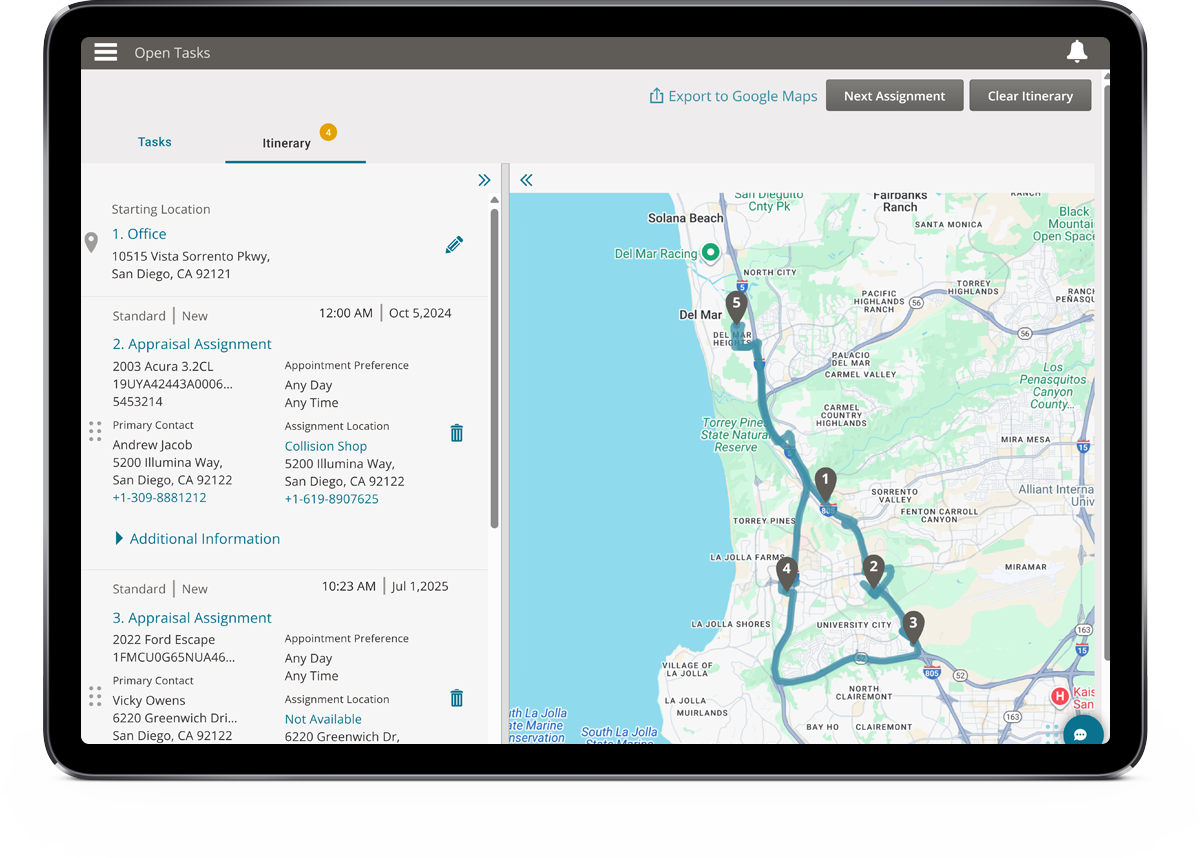Select the Itinerary tab

(x=286, y=141)
